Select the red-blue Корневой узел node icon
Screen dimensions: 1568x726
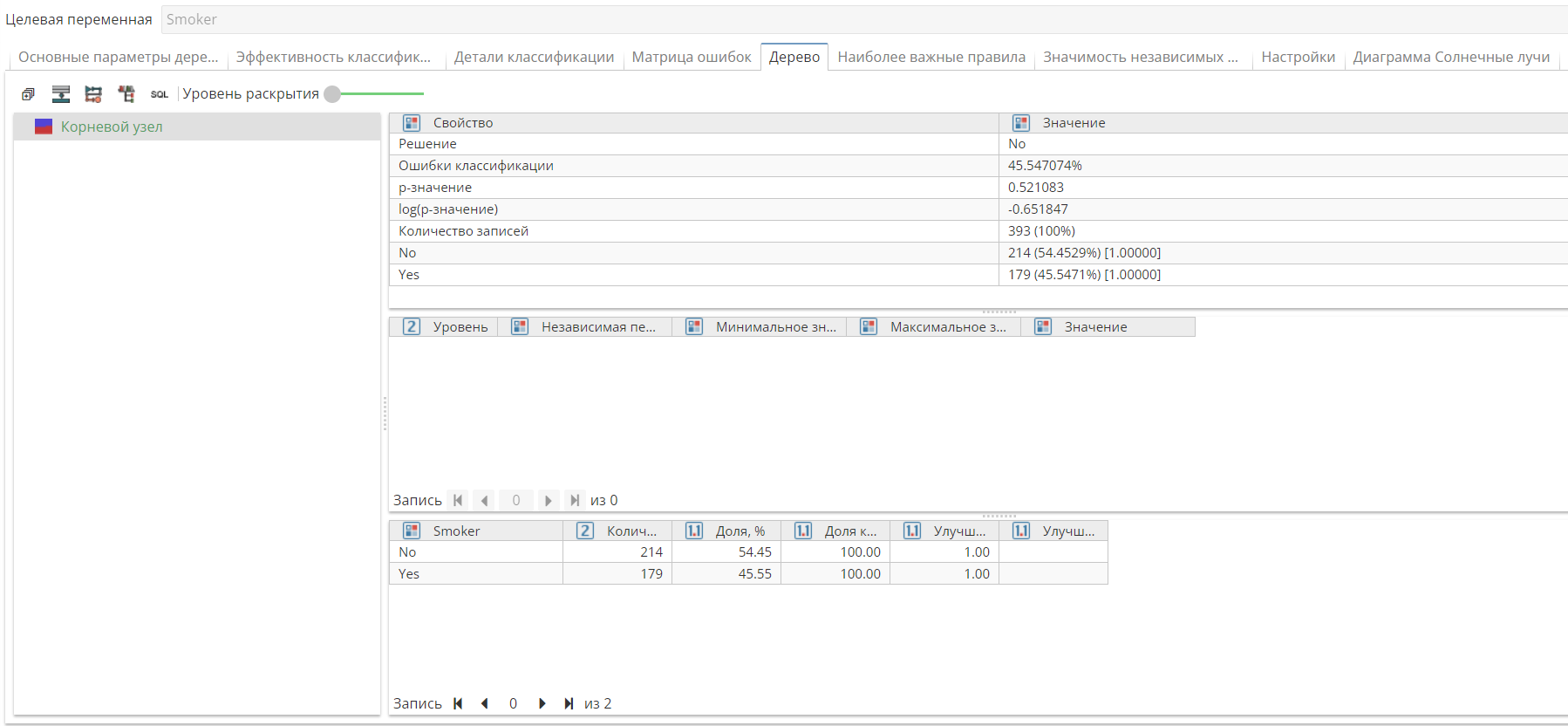click(44, 127)
